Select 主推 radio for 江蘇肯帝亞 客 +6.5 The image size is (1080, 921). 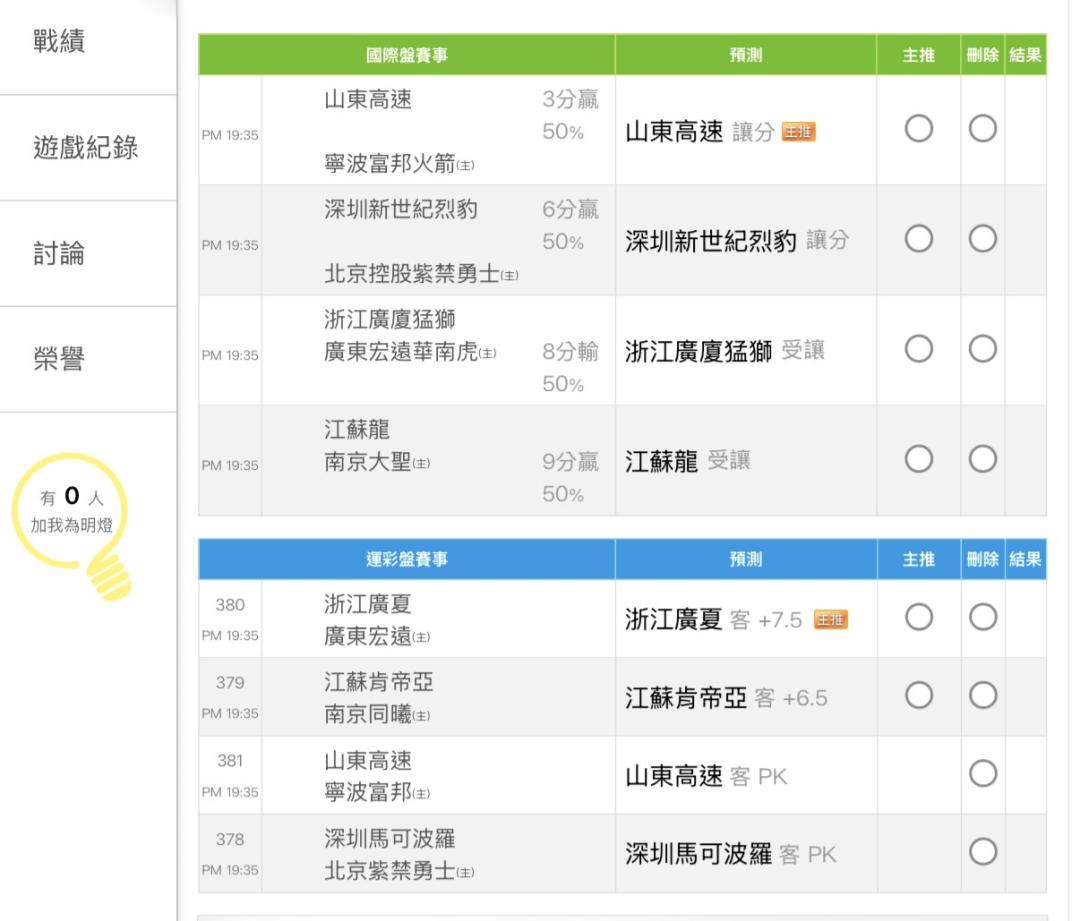[919, 697]
